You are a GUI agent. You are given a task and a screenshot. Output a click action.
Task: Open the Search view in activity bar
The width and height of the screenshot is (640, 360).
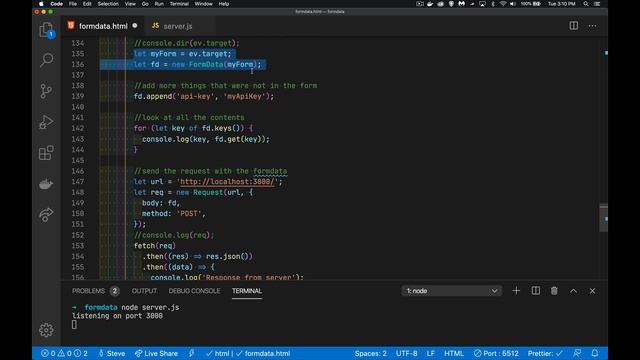click(46, 60)
